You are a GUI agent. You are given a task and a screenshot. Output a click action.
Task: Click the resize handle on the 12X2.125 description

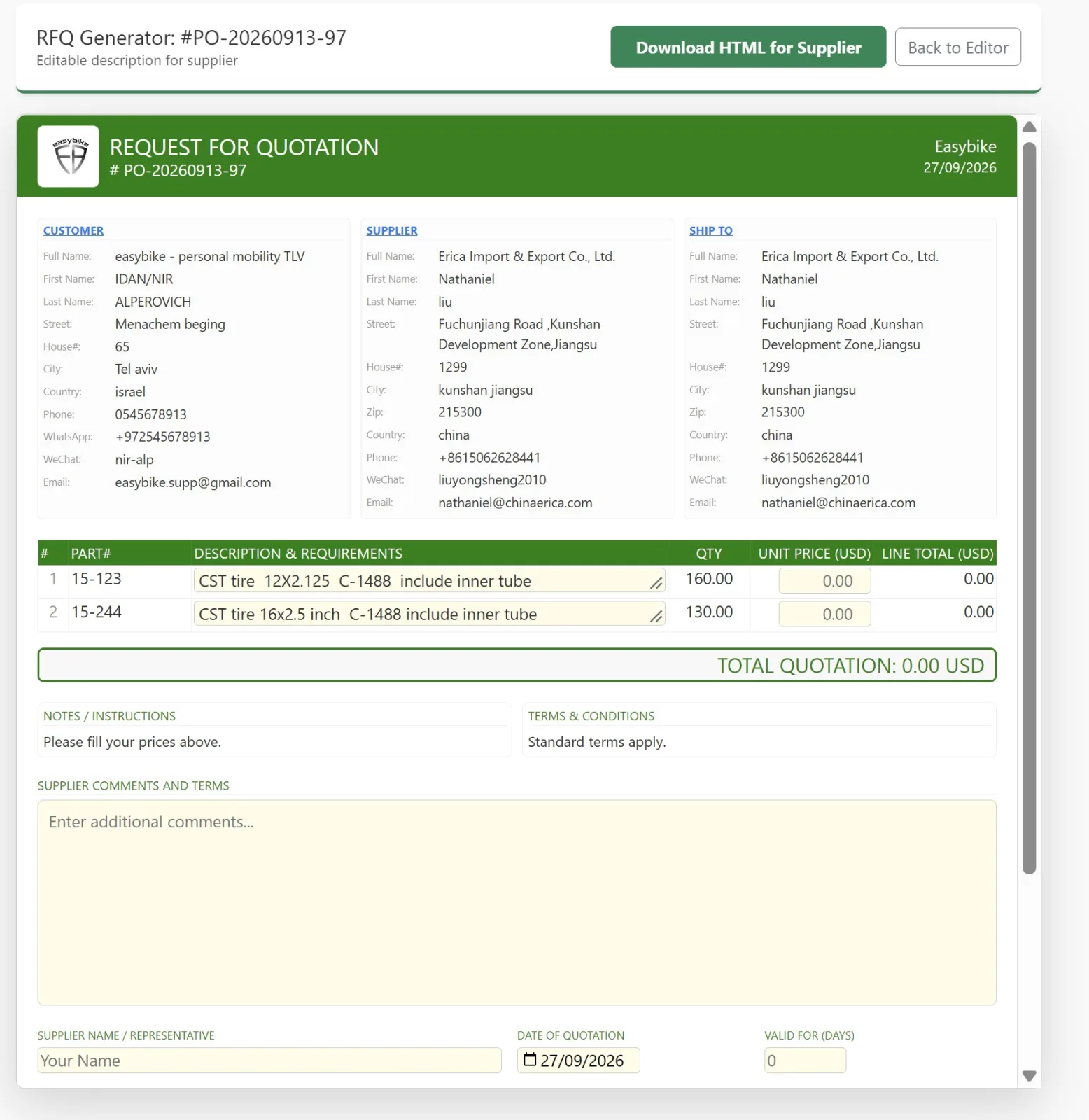656,583
